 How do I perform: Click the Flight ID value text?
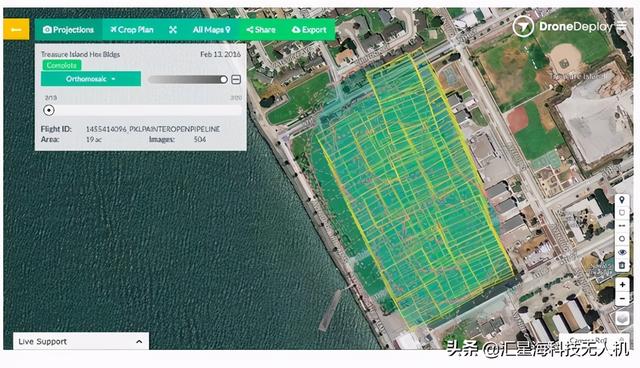pyautogui.click(x=153, y=129)
